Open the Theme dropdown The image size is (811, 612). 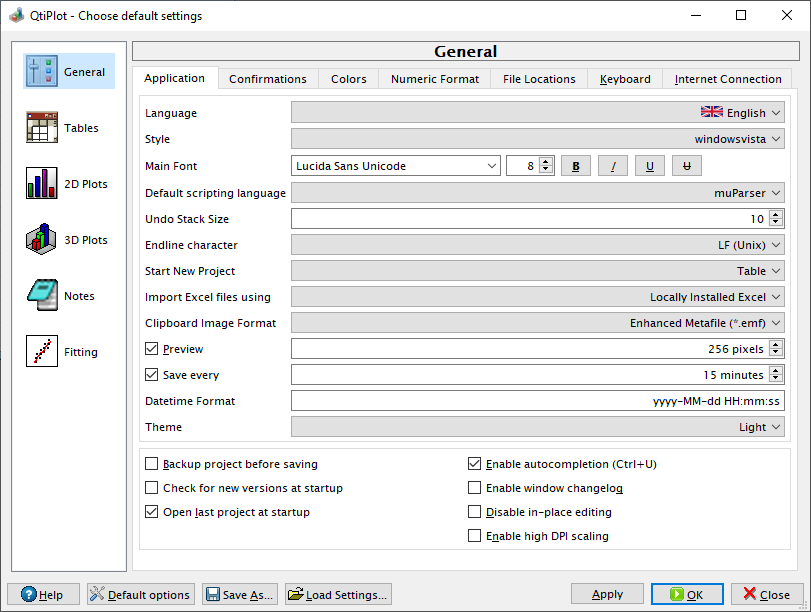[537, 427]
